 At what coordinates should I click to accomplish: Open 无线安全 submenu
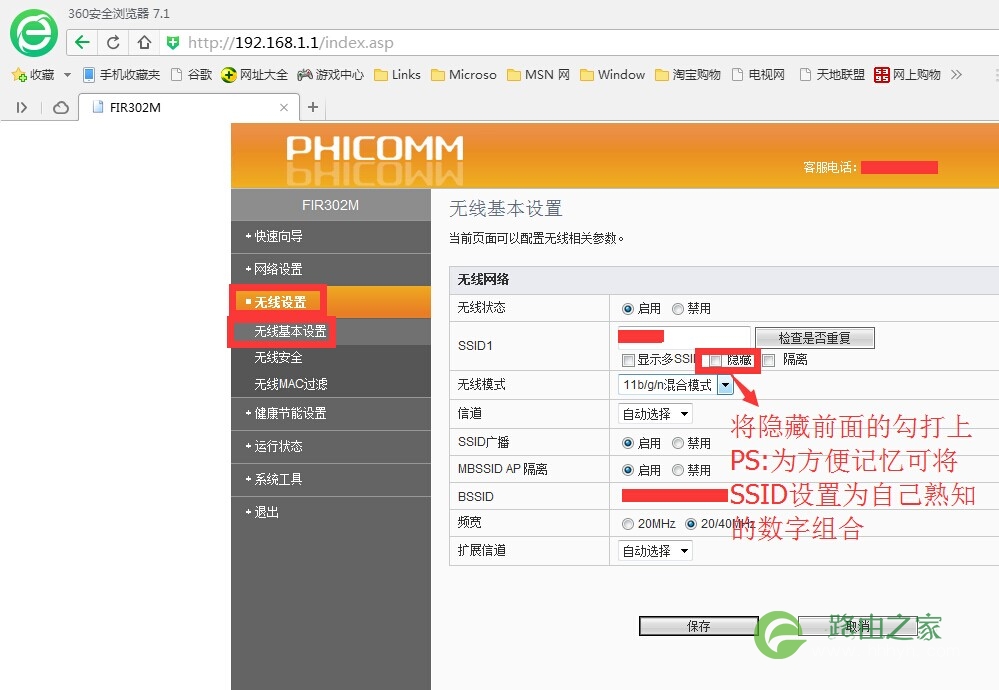pyautogui.click(x=278, y=357)
